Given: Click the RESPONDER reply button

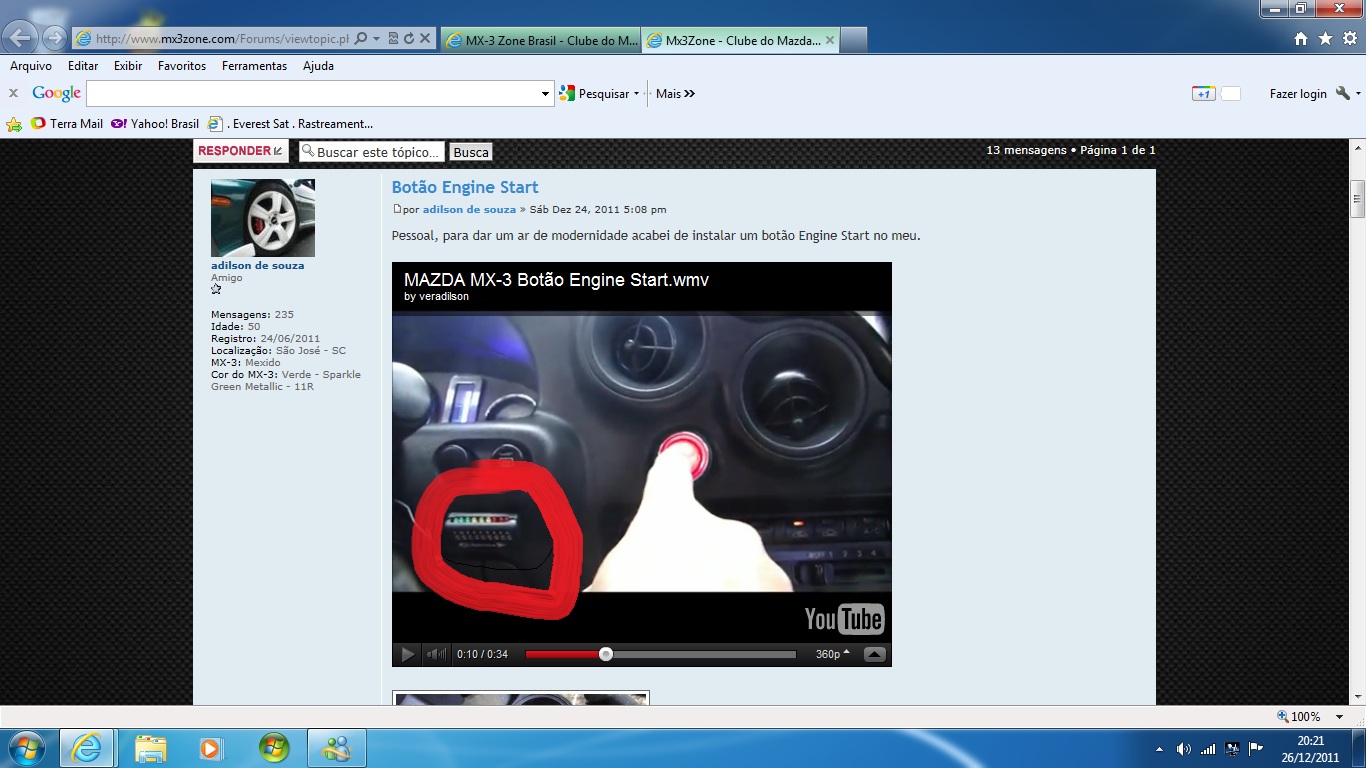Looking at the screenshot, I should [x=240, y=151].
